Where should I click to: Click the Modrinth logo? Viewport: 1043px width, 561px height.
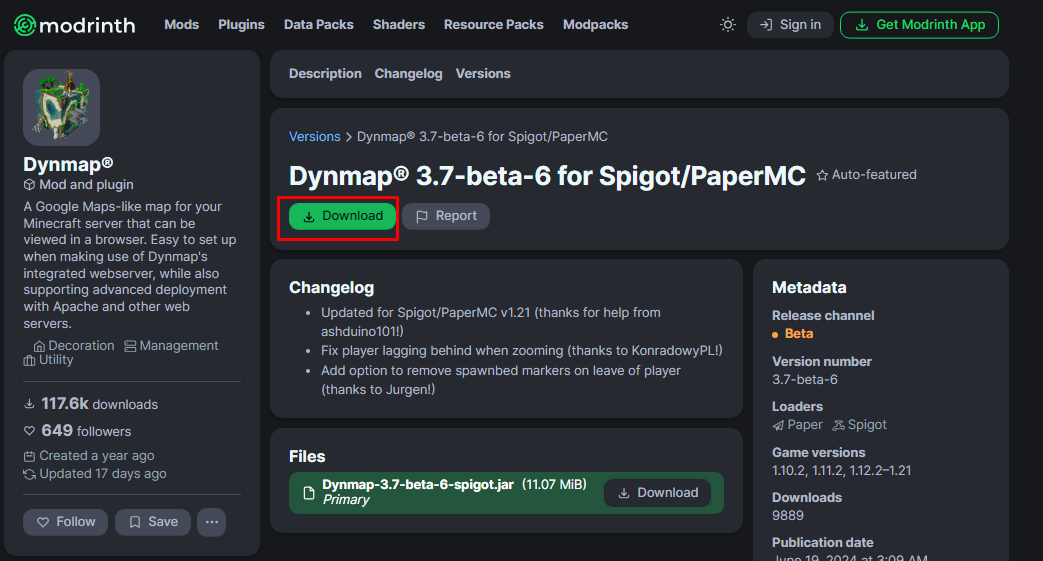tap(74, 25)
